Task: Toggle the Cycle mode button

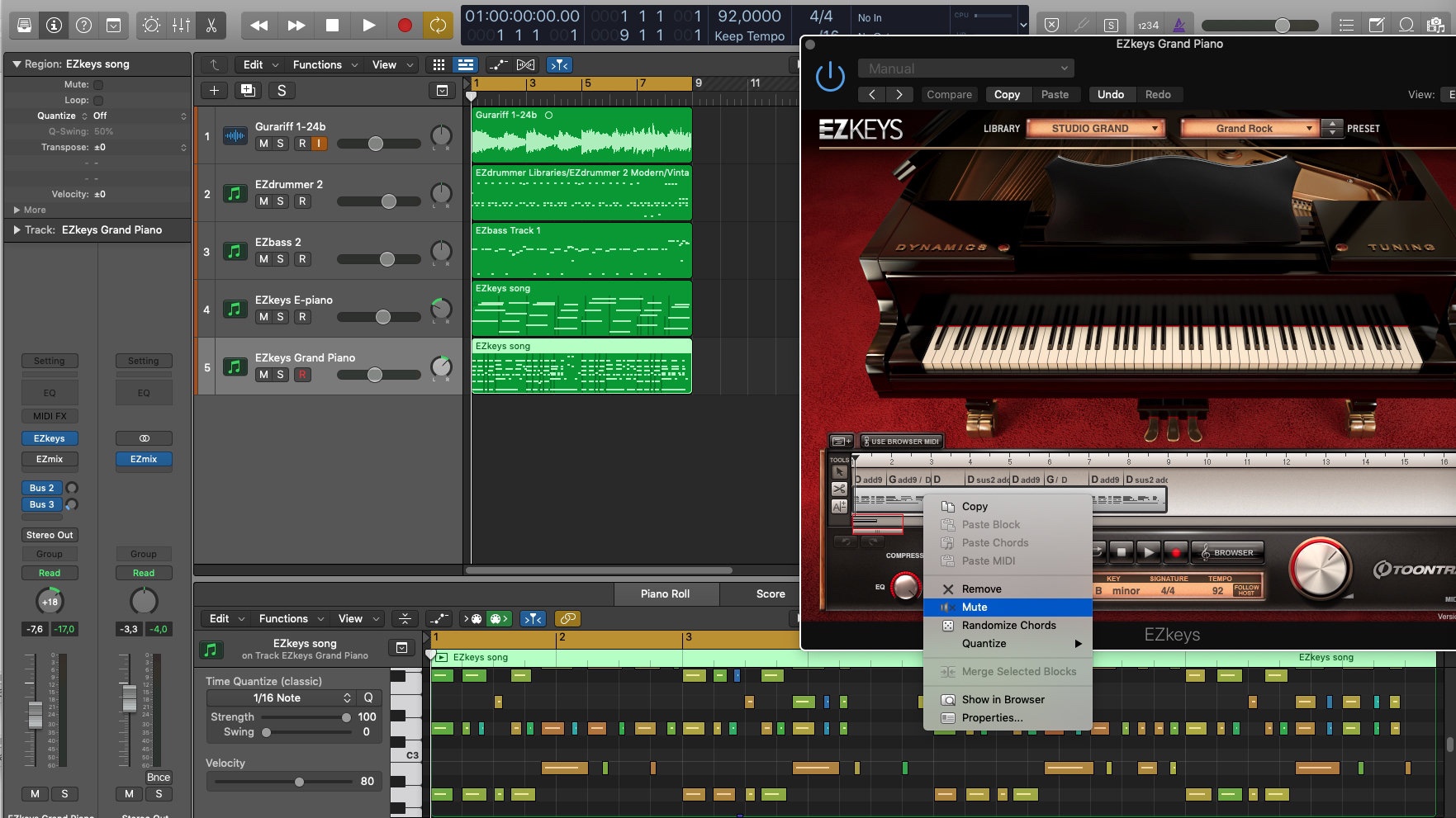Action: click(x=438, y=26)
